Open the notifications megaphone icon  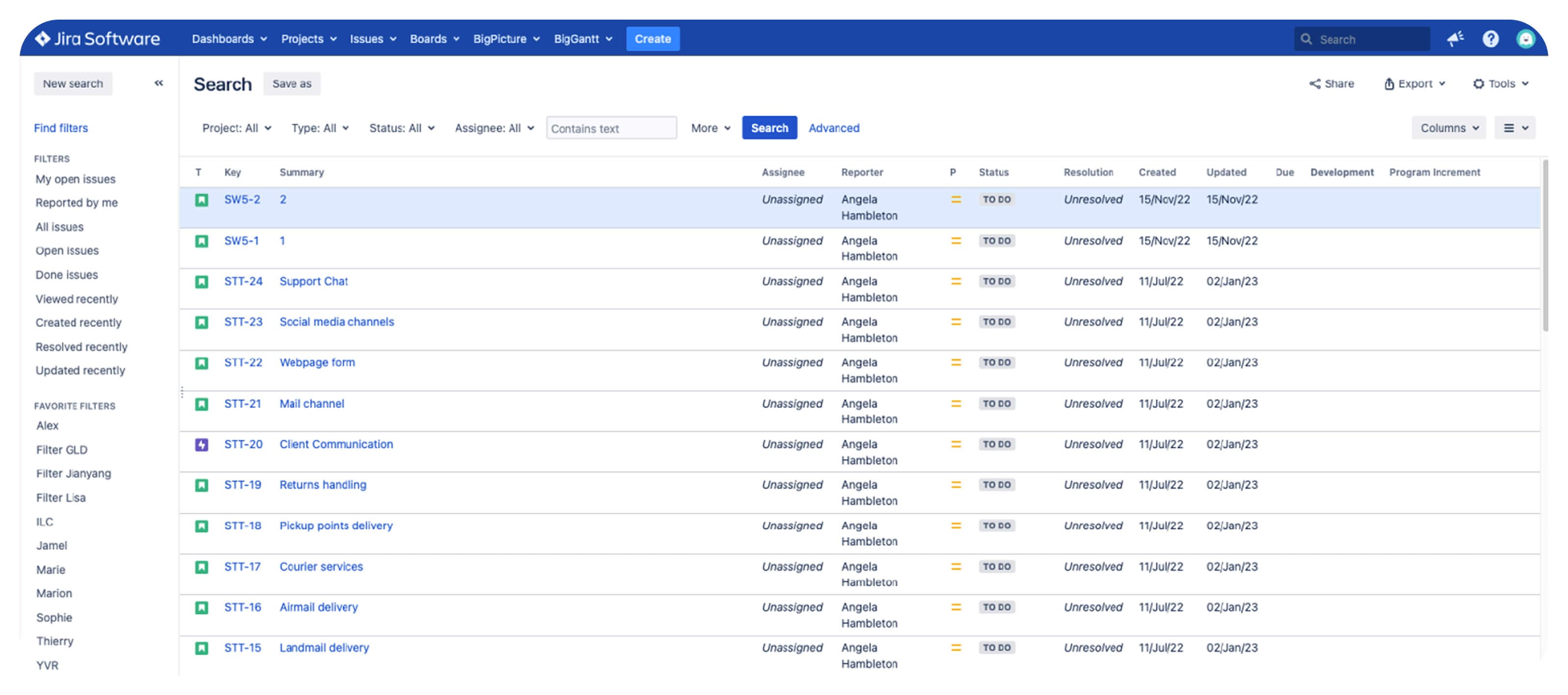(1455, 39)
